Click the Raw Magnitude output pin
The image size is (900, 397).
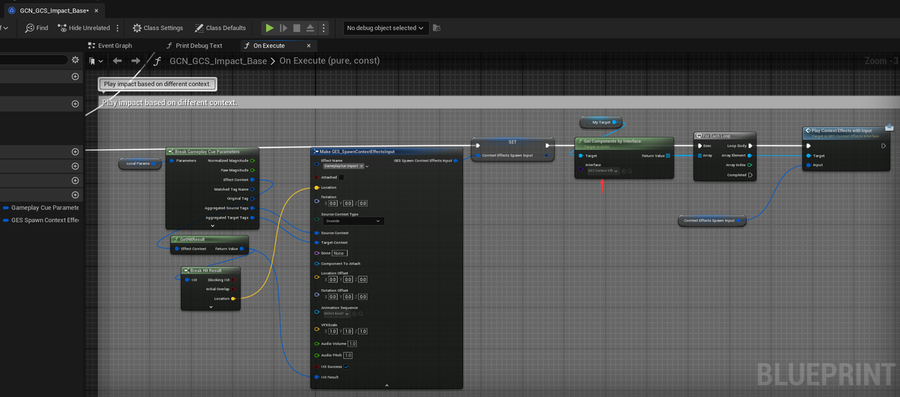point(253,170)
